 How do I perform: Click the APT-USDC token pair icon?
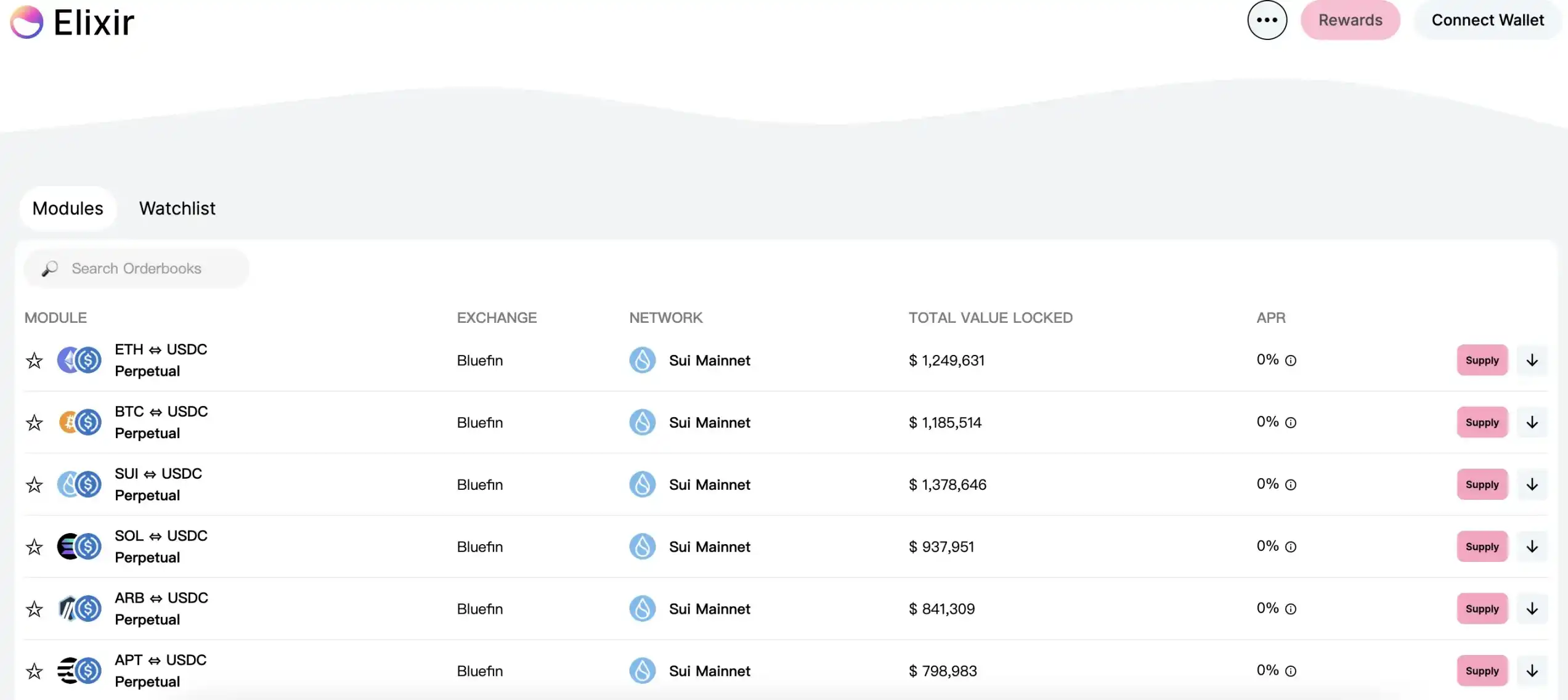coord(79,670)
